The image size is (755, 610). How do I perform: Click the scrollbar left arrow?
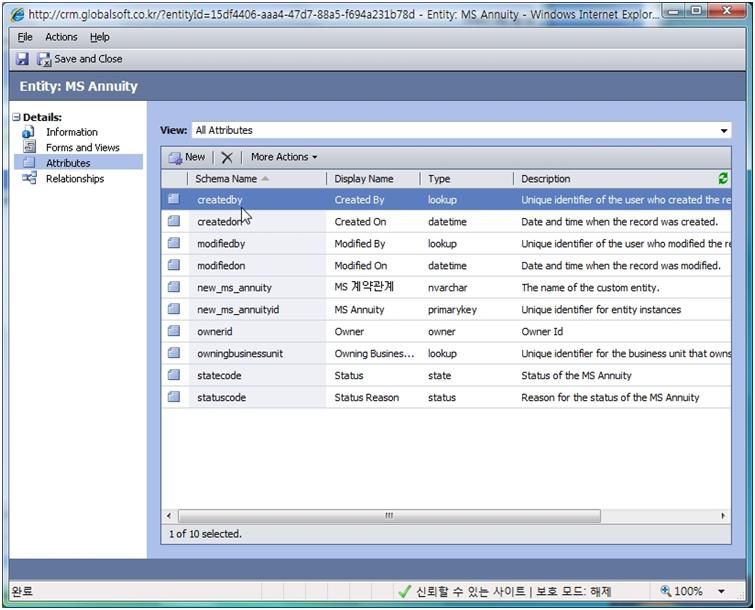click(169, 516)
